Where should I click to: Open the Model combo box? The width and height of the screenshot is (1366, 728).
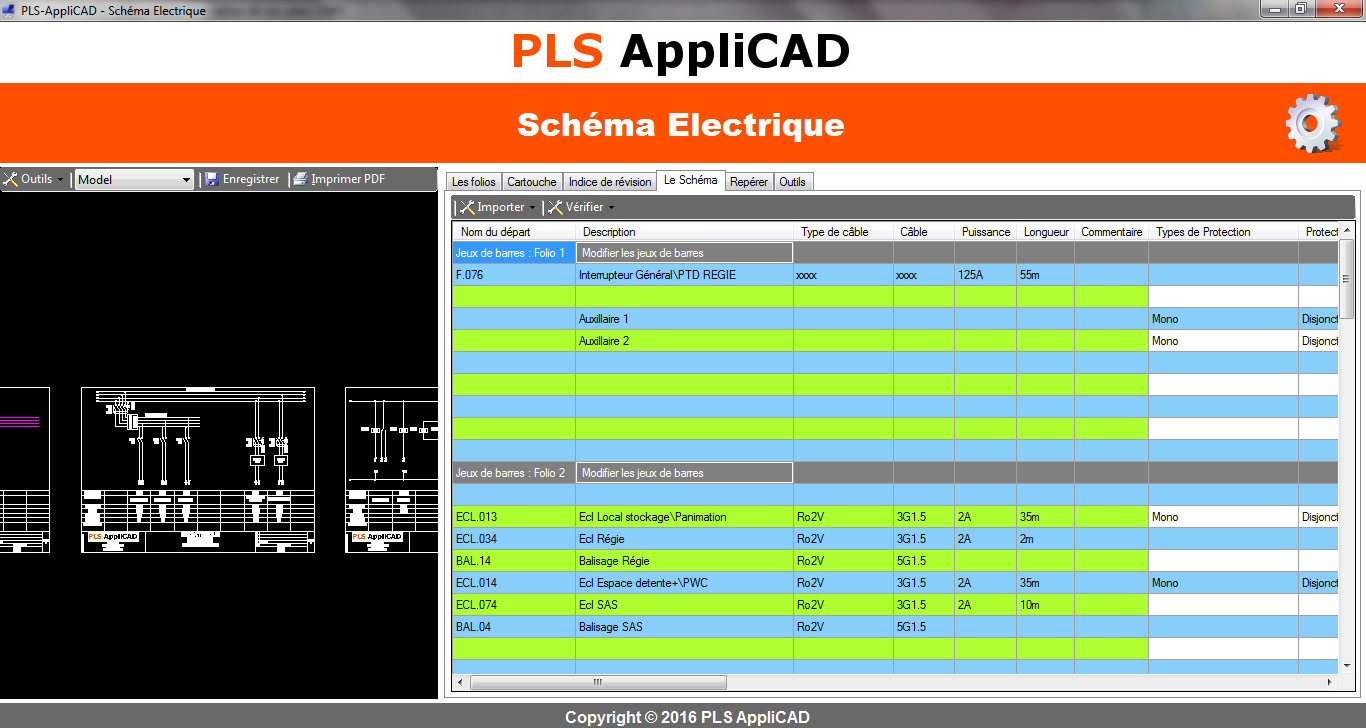(135, 180)
